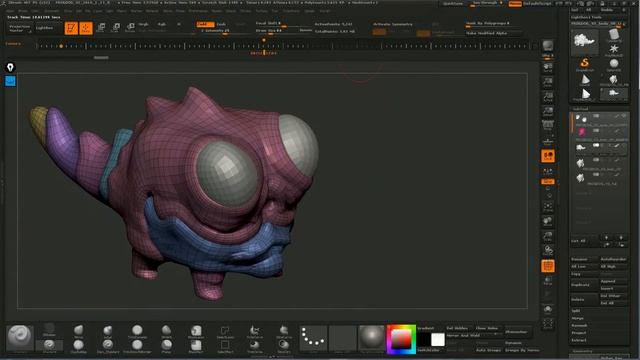Select the ClayBuildup brush

click(78, 346)
